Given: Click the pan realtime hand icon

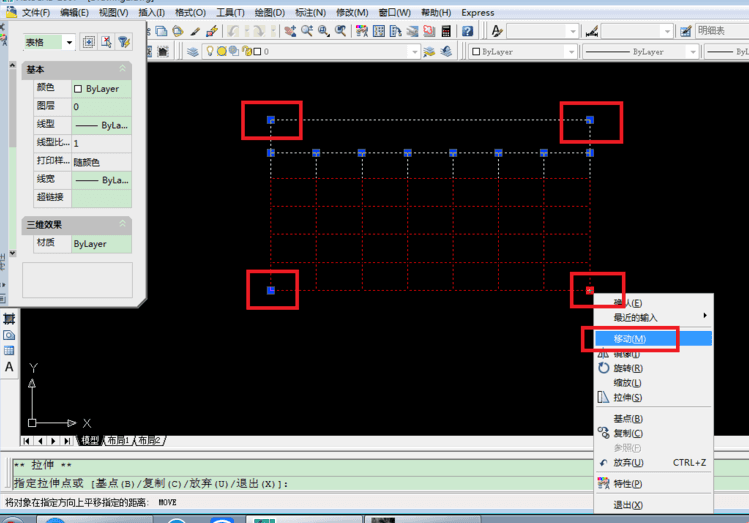Looking at the screenshot, I should click(289, 32).
